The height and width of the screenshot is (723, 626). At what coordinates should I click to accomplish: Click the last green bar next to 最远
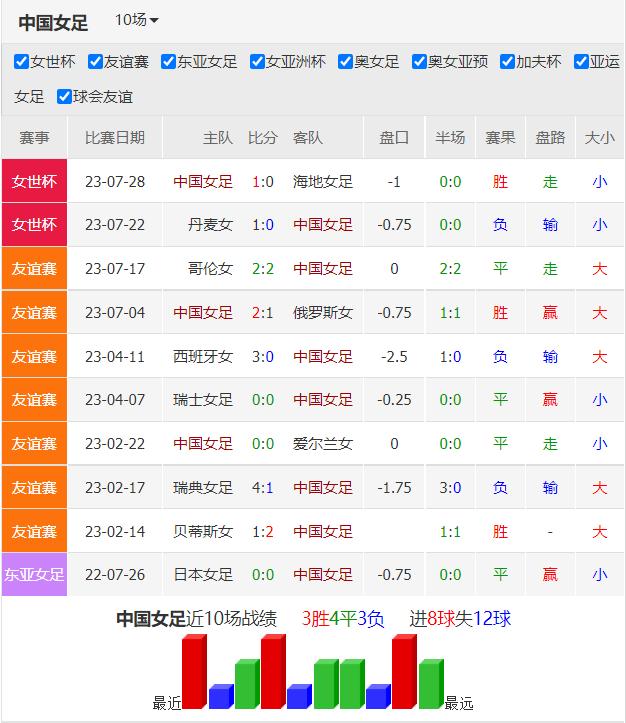[431, 684]
